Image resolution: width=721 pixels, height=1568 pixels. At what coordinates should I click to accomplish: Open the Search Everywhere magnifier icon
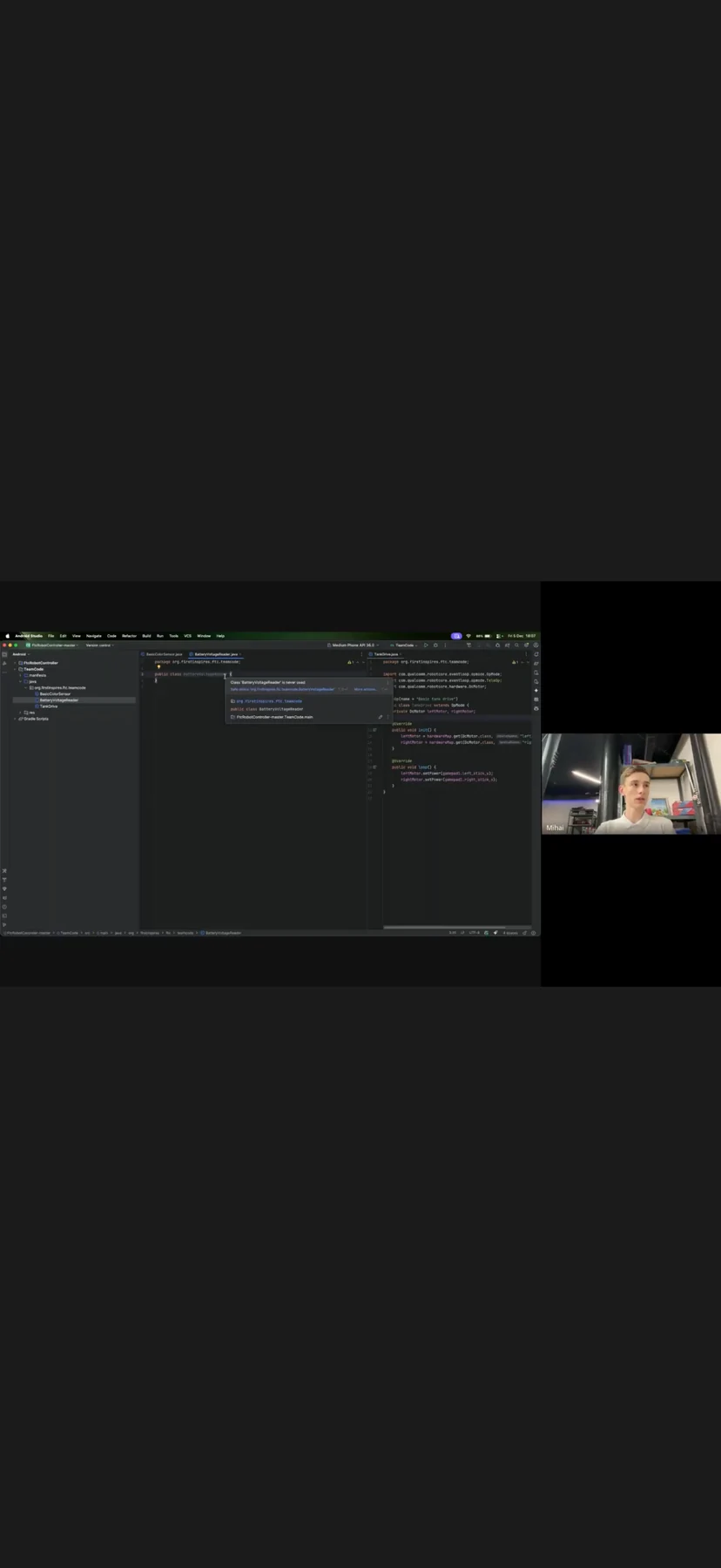516,645
